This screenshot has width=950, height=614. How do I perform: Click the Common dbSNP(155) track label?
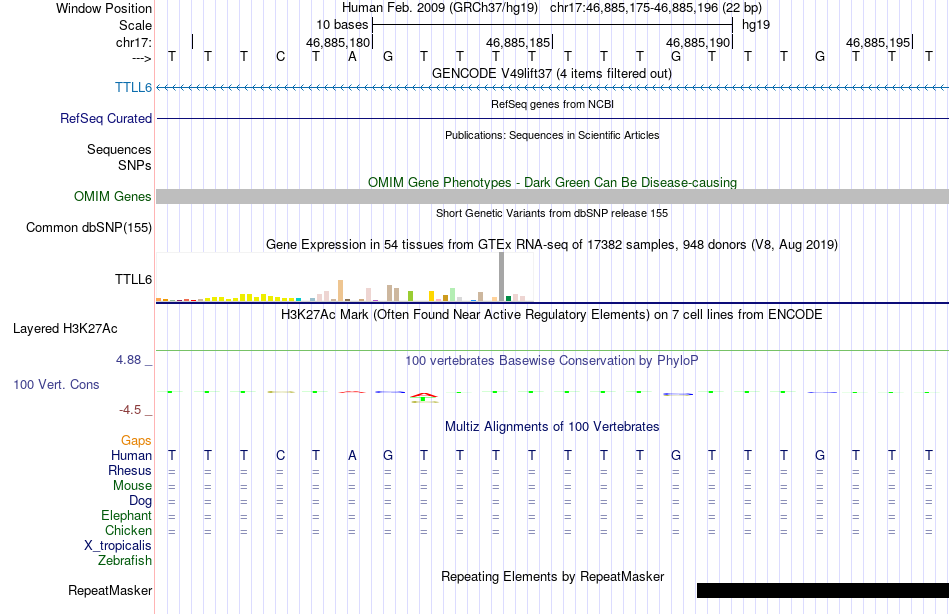[89, 227]
